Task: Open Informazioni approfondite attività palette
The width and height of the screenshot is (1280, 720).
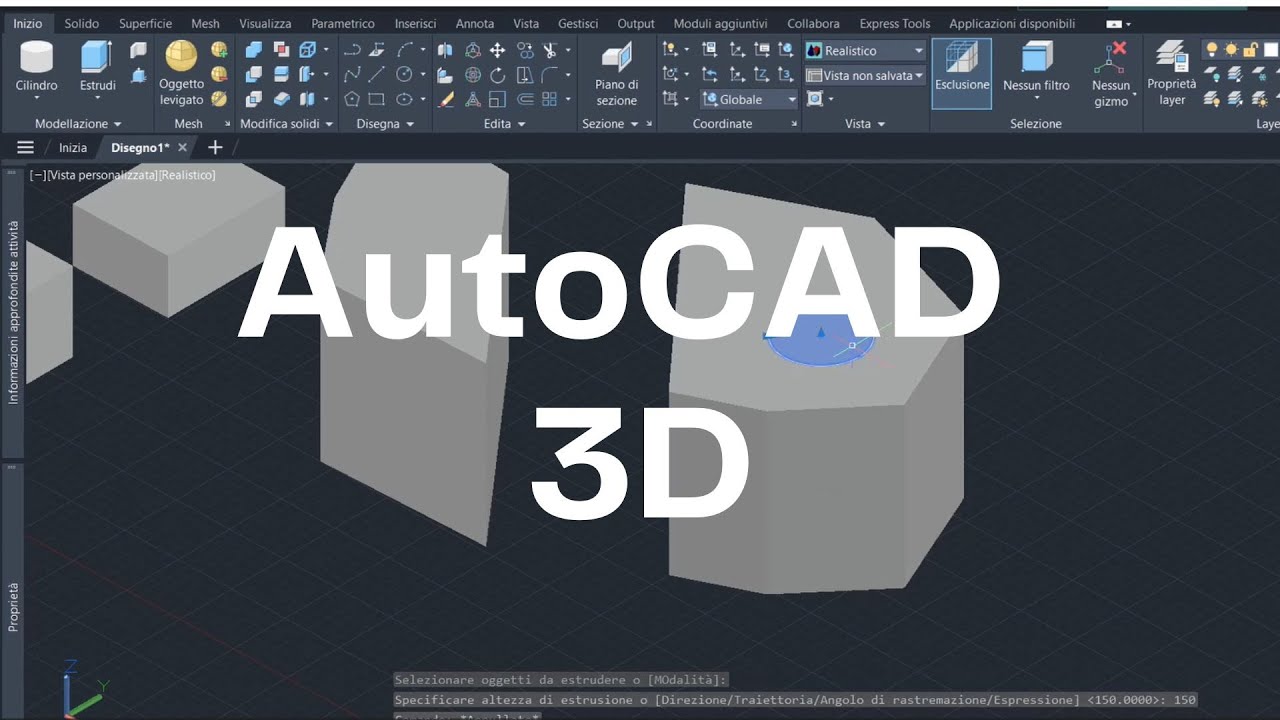Action: (13, 312)
